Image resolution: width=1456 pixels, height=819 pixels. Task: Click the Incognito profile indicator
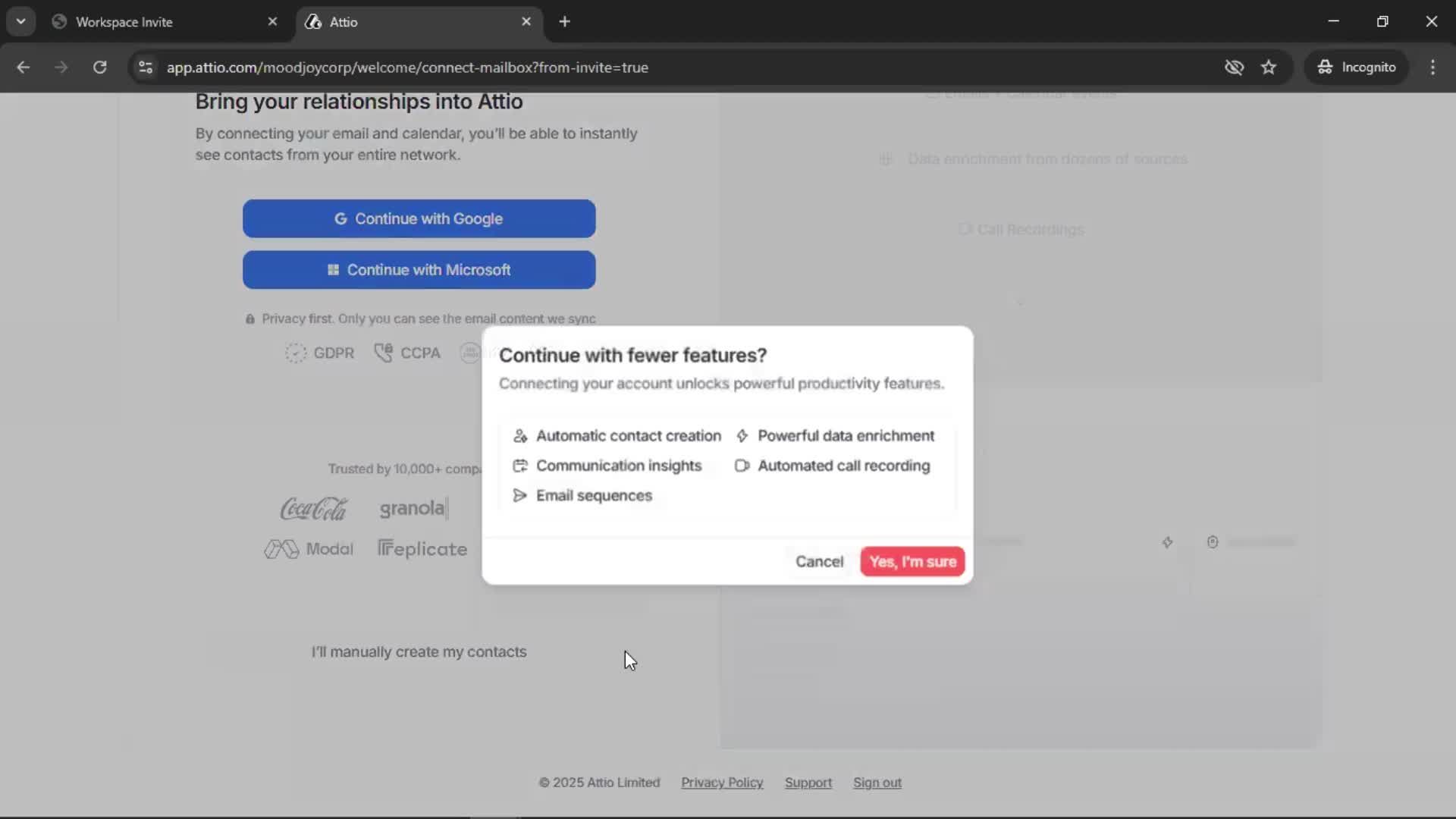[x=1357, y=67]
